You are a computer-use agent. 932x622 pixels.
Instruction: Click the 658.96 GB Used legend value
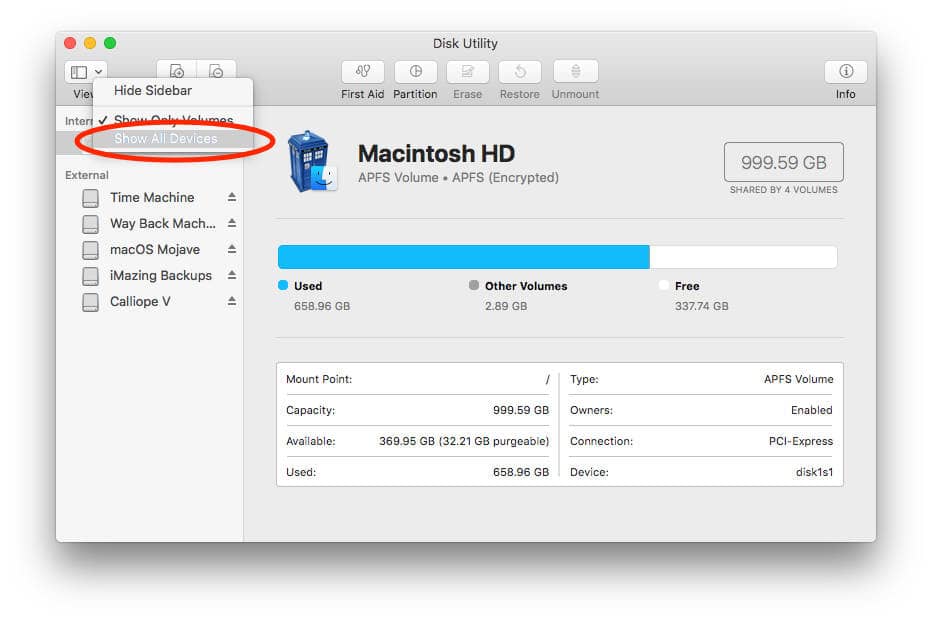click(322, 306)
